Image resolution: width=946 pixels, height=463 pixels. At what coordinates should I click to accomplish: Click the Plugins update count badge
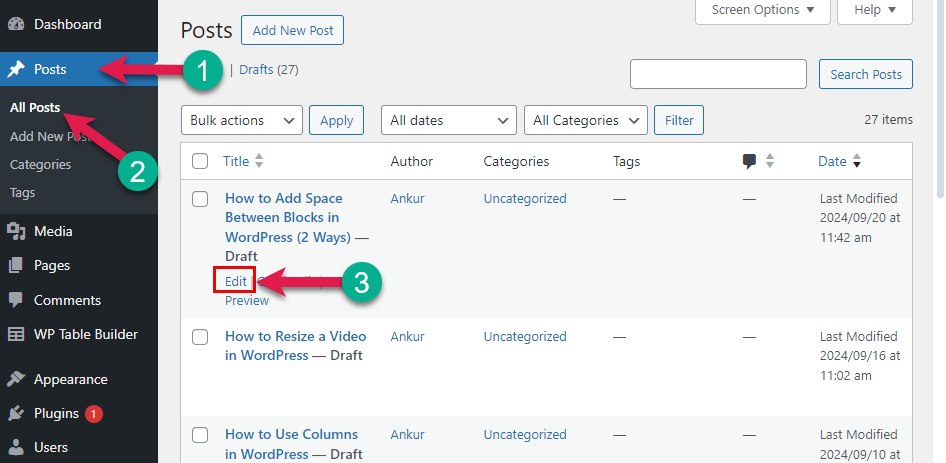click(x=94, y=414)
